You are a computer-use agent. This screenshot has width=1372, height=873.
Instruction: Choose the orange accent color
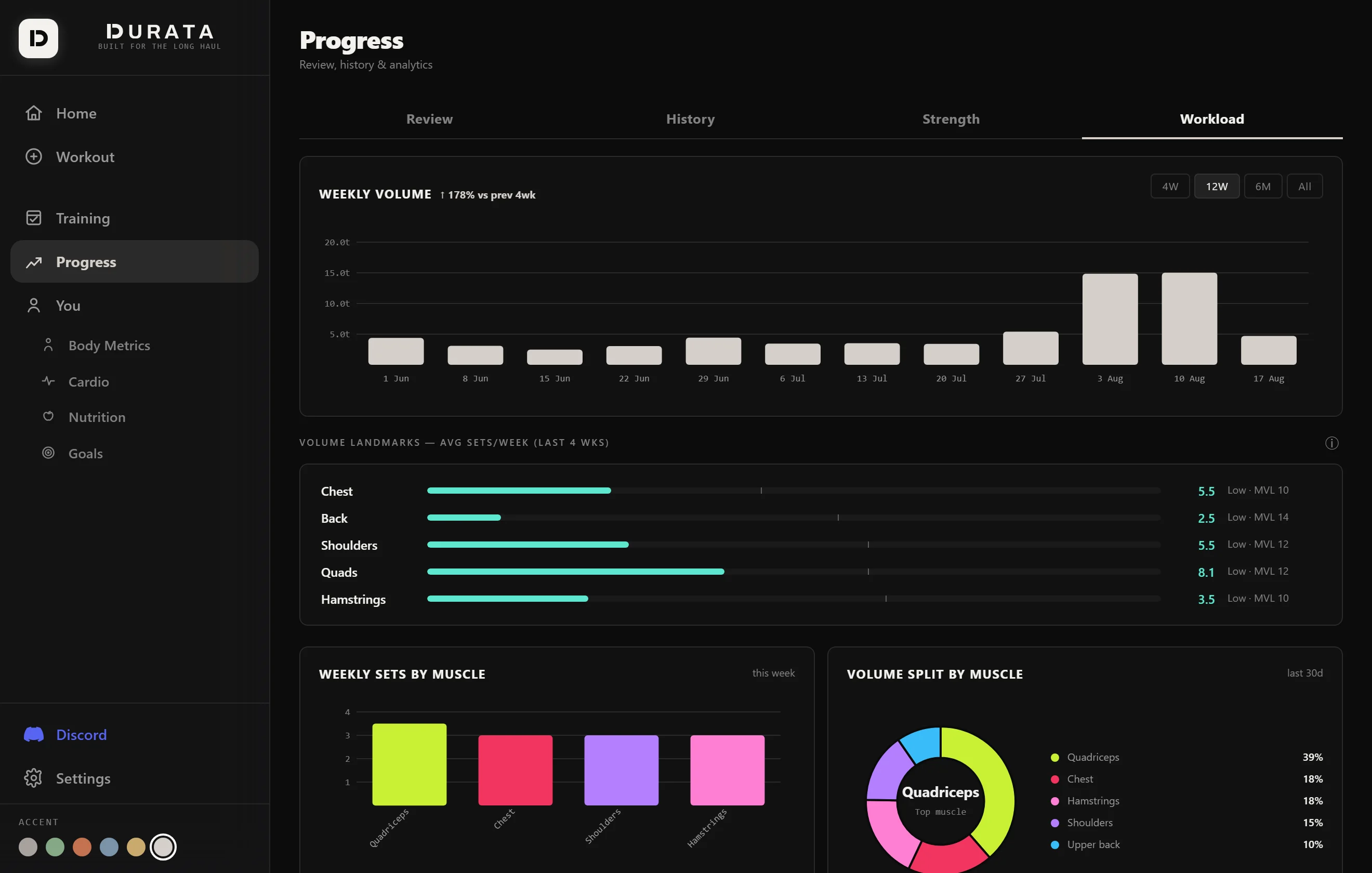[82, 846]
